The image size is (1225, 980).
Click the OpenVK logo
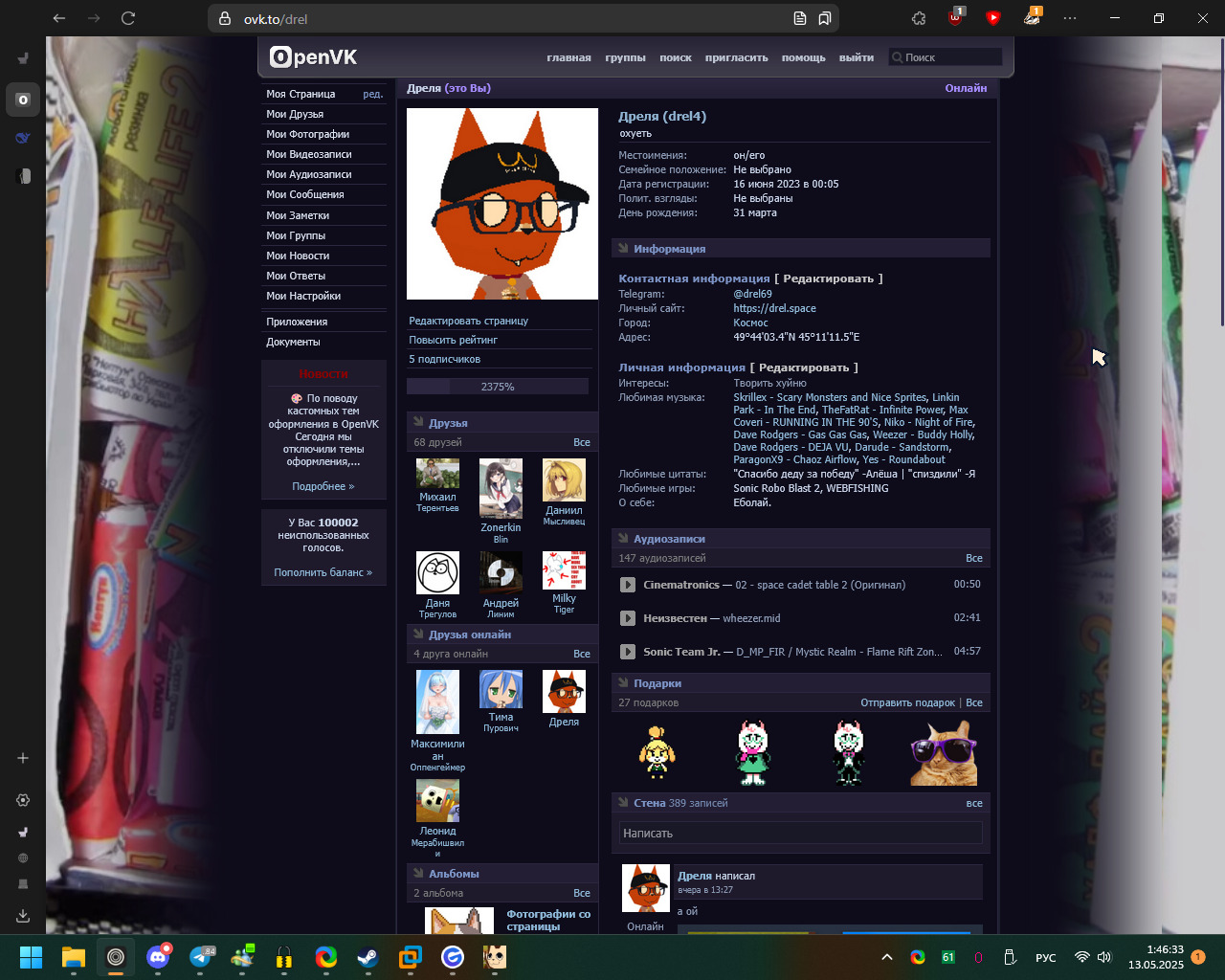click(314, 57)
